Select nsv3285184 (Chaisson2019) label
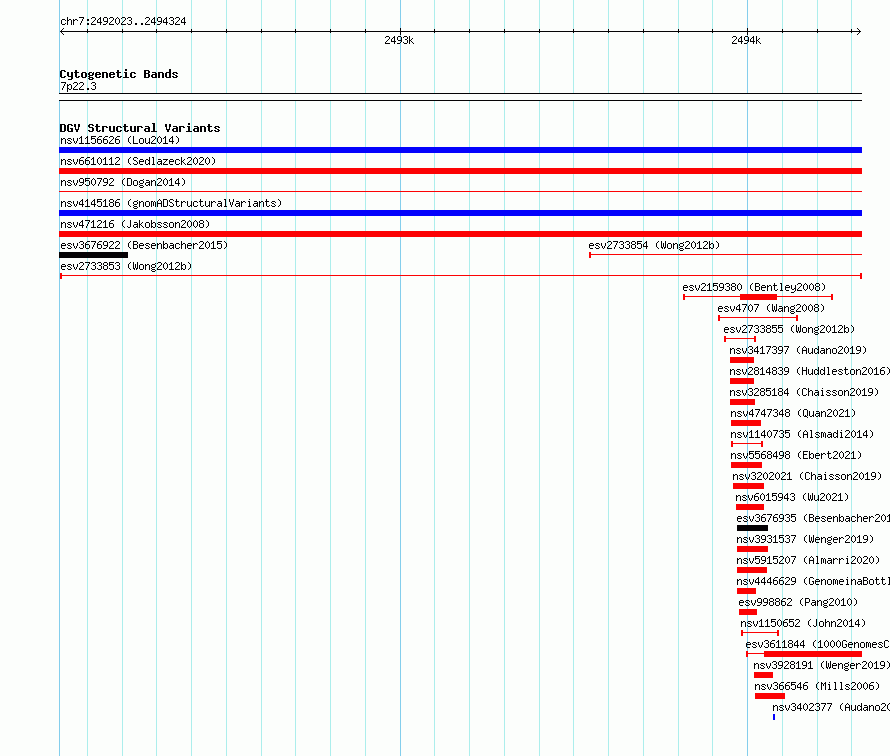Screen dimensions: 890x756 tap(804, 392)
